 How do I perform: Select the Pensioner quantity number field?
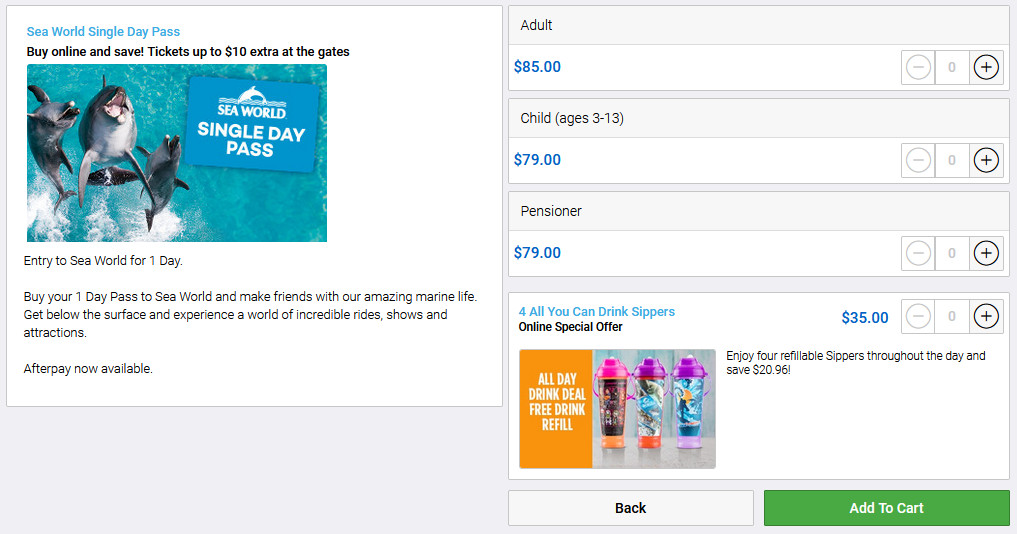coord(952,253)
